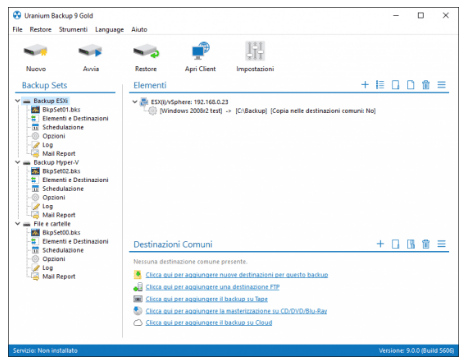462x363 pixels.
Task: Add a new item in Elementi panel
Action: 365,85
